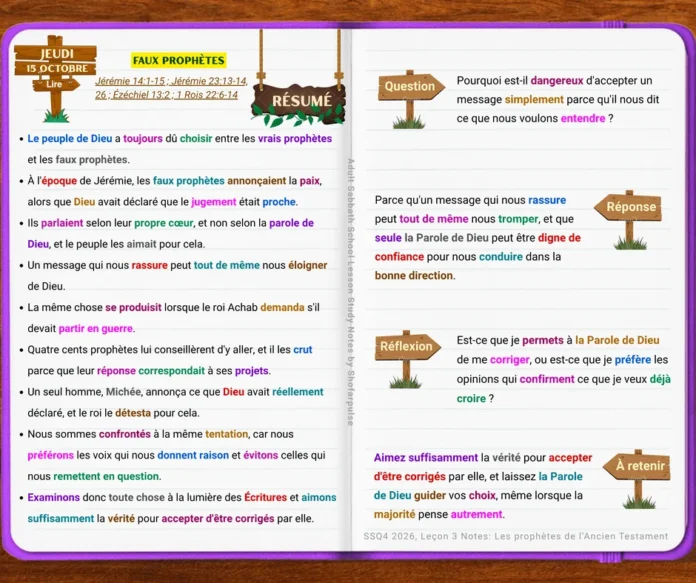Click the word "simplement" in the question
This screenshot has height=583, width=696.
[x=534, y=99]
